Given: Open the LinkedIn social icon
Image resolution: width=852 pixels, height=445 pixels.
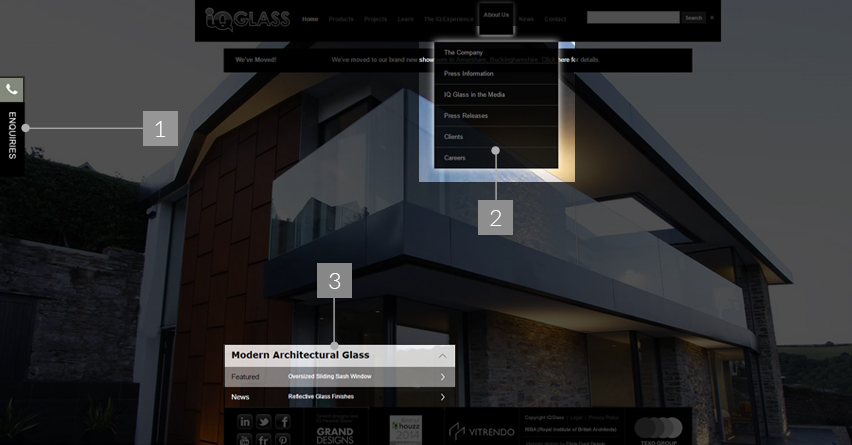Looking at the screenshot, I should [245, 422].
